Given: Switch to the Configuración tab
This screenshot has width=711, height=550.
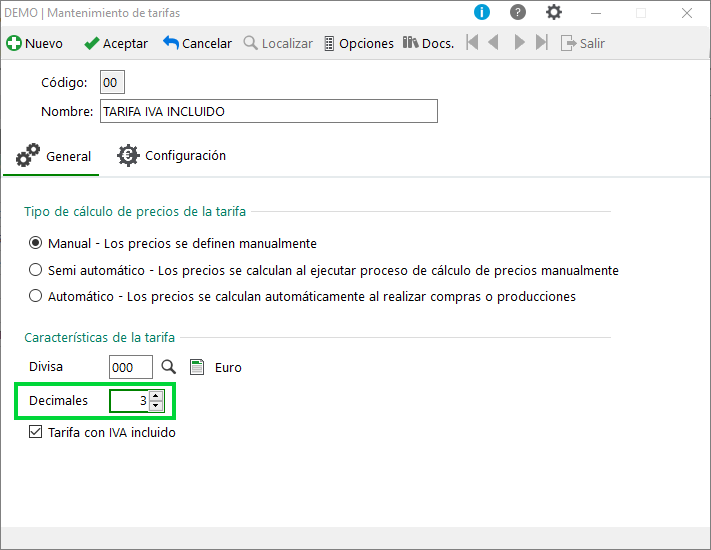Looking at the screenshot, I should point(172,156).
